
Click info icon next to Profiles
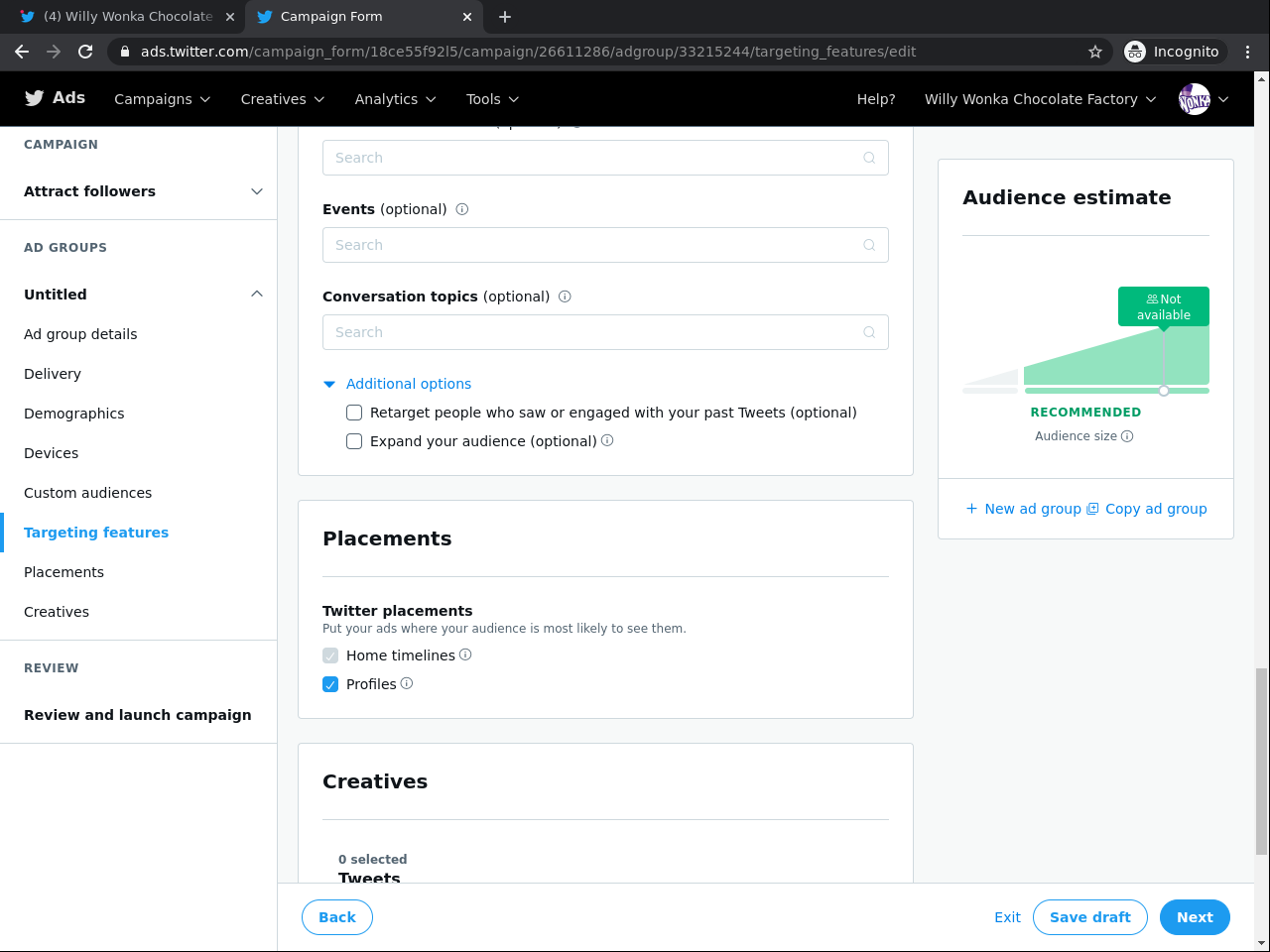(x=407, y=683)
